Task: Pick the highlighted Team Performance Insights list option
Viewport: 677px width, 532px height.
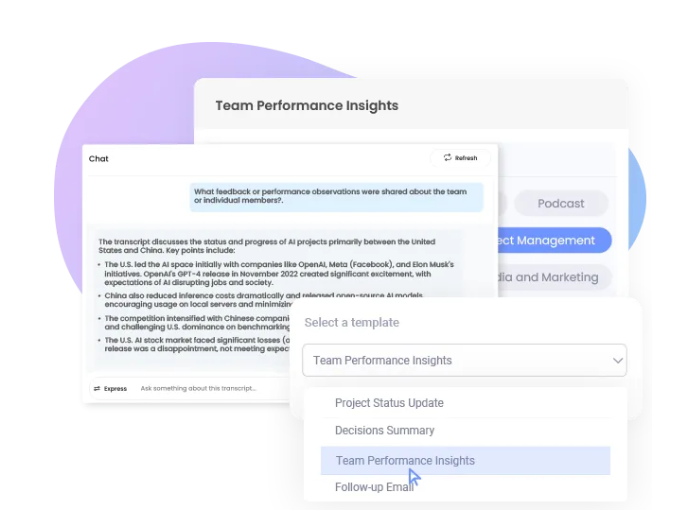Action: [x=405, y=461]
